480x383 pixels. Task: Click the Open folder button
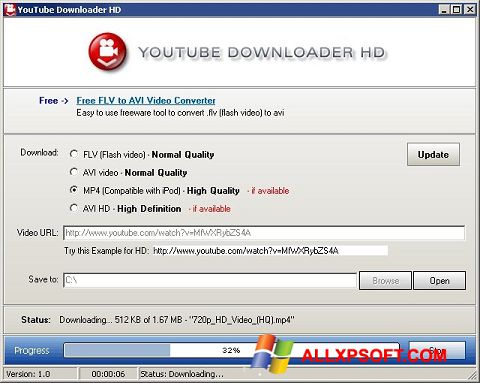point(439,280)
